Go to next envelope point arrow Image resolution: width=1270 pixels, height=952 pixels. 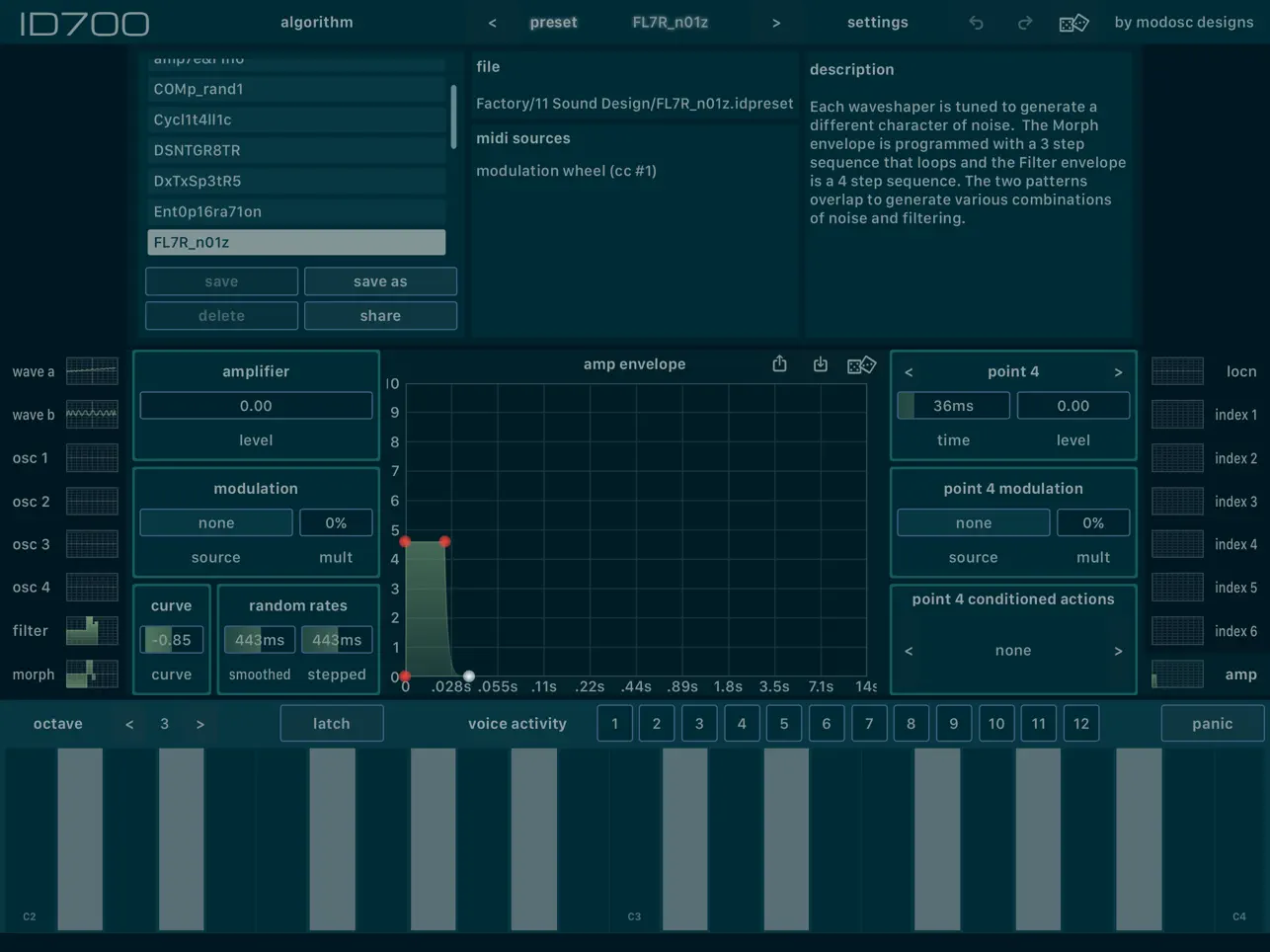point(1118,372)
